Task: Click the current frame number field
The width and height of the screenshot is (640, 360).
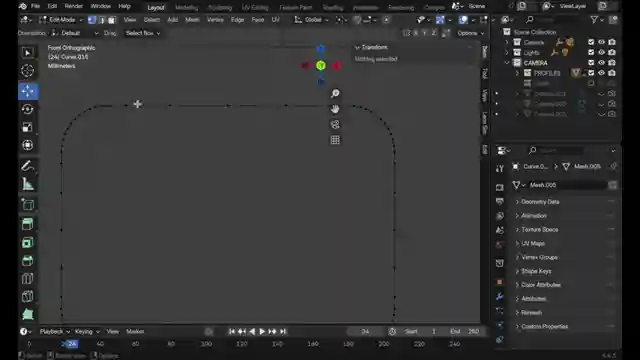Action: click(365, 331)
